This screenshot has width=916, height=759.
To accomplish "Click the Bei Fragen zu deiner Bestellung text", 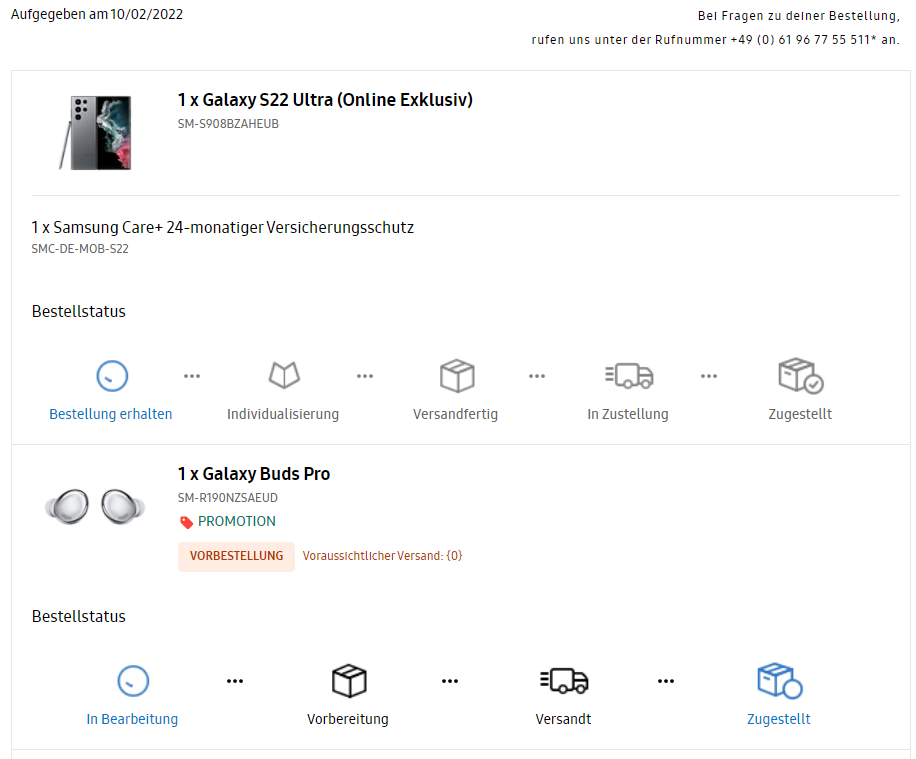I will coord(799,16).
